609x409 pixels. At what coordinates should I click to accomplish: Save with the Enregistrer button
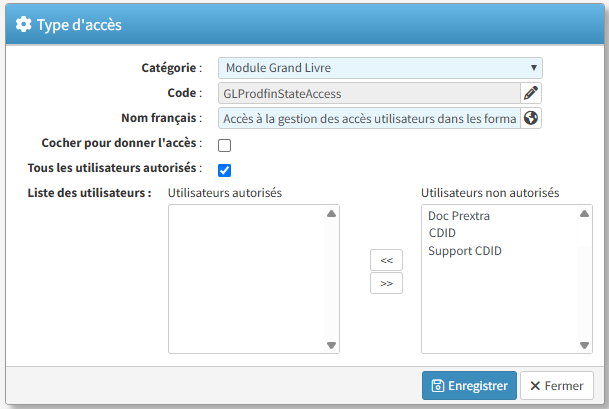tap(469, 386)
